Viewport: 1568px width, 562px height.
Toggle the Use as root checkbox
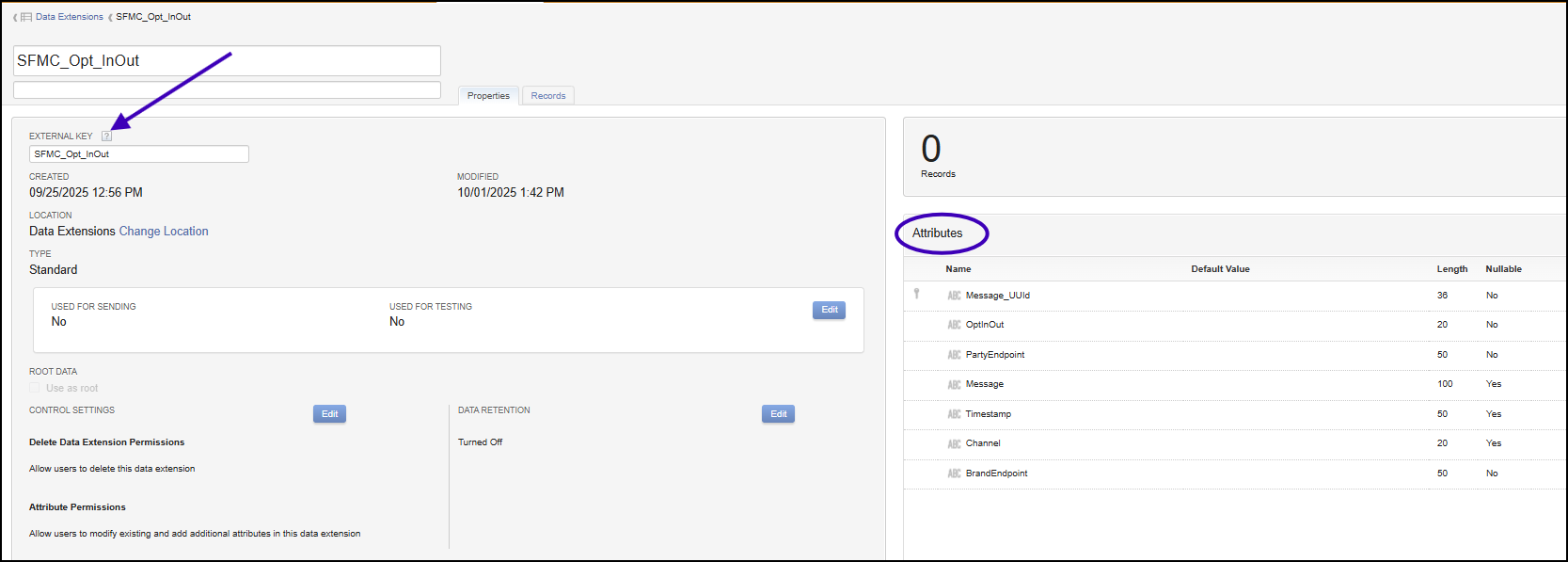click(35, 388)
